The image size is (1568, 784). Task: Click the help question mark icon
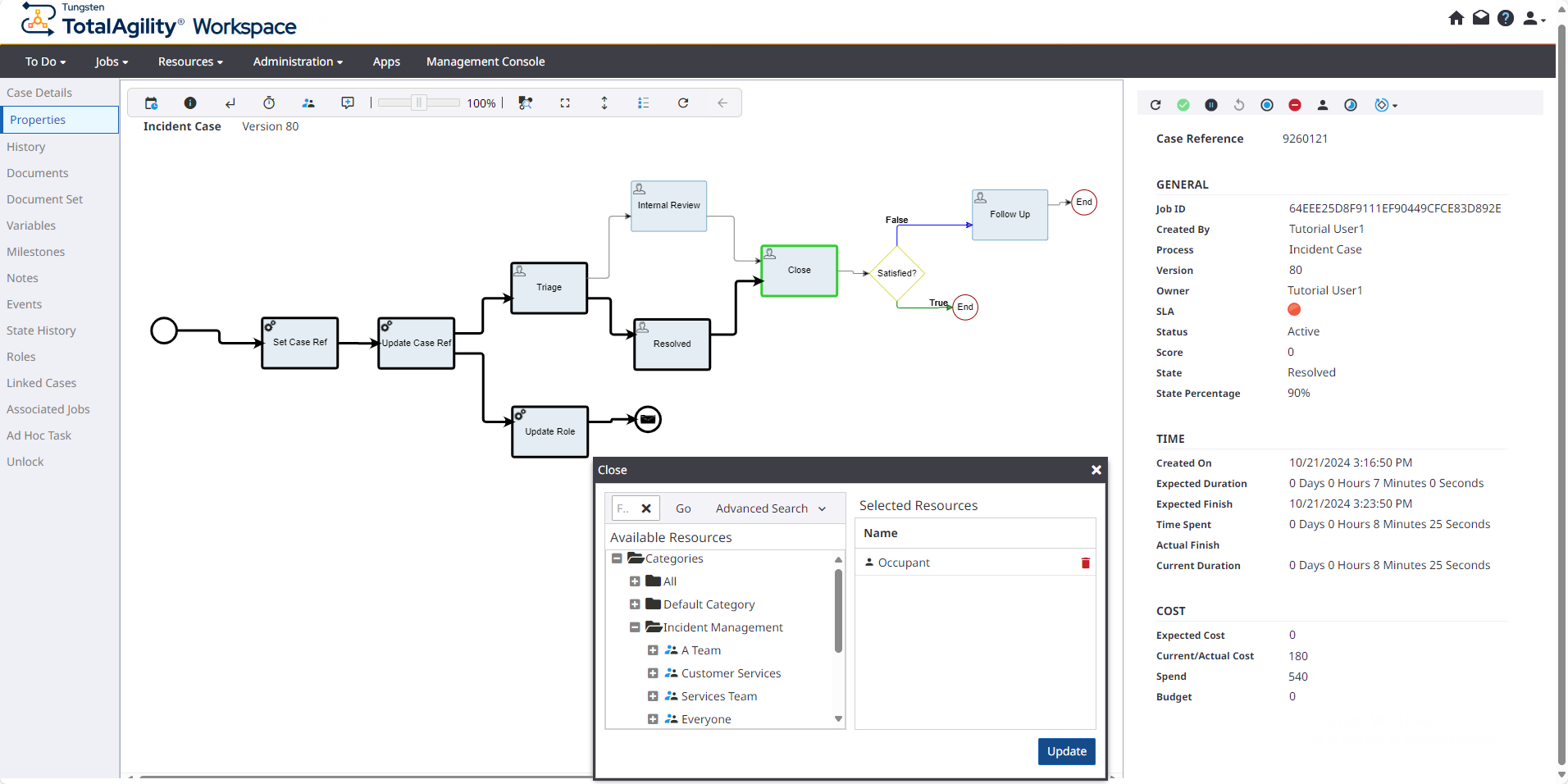tap(1506, 18)
